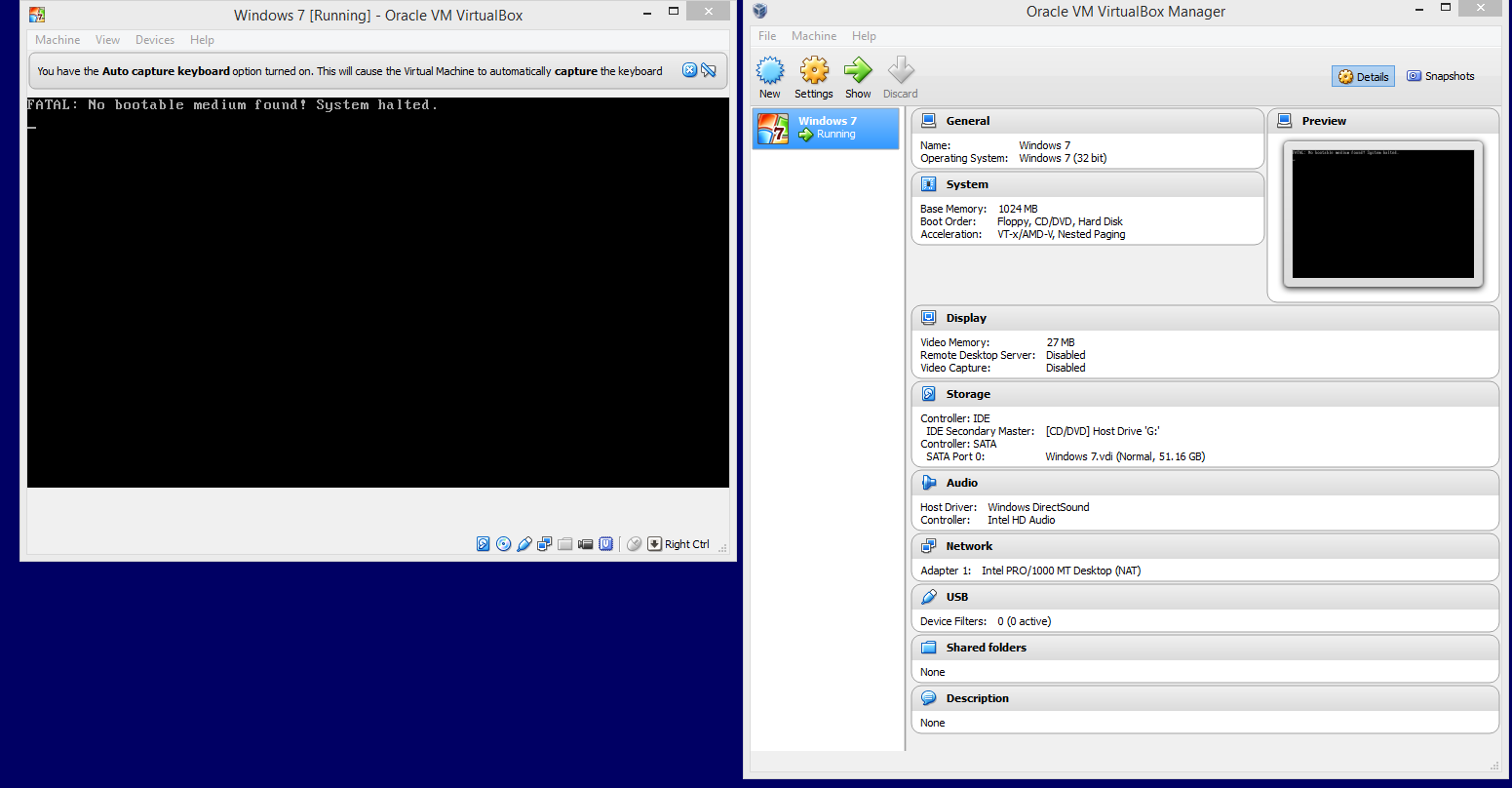Click the Preview section header

1383,121
